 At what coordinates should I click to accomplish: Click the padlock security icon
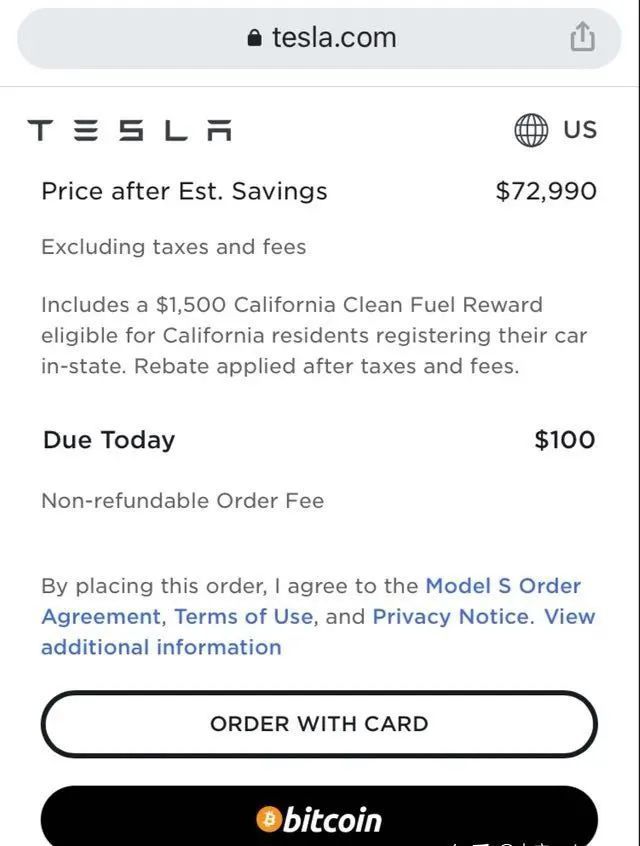(x=254, y=39)
